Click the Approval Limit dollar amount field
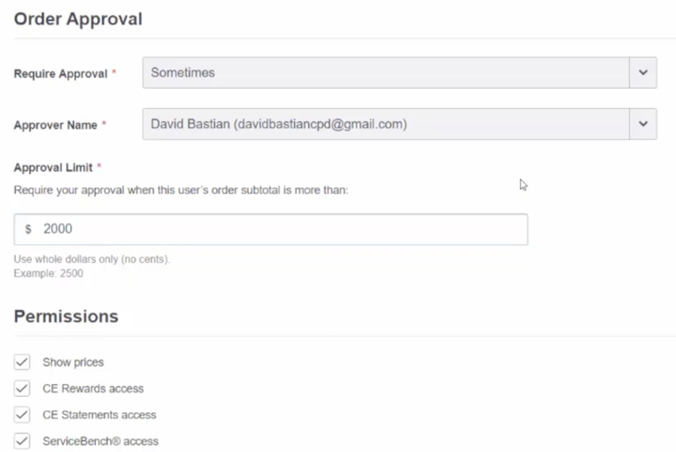This screenshot has width=676, height=452. tap(271, 229)
